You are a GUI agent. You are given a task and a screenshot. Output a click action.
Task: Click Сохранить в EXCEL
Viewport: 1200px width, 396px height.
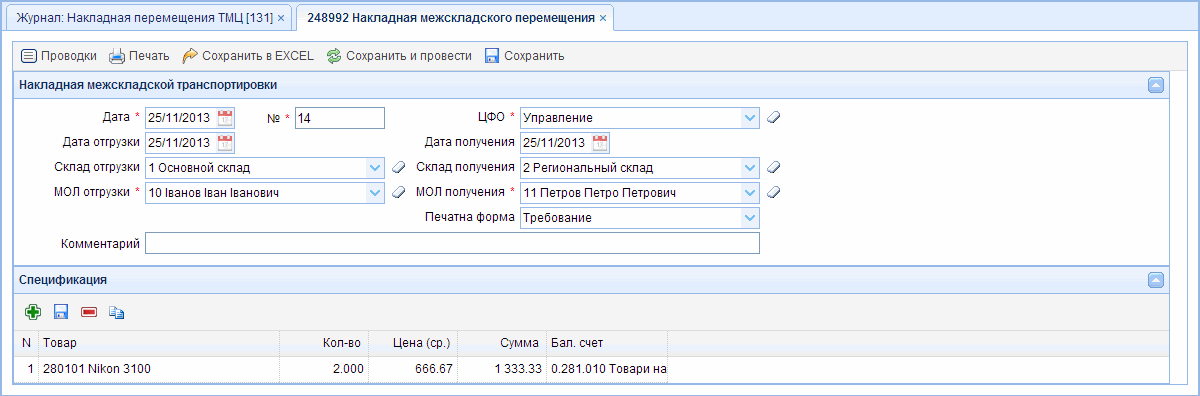point(248,56)
